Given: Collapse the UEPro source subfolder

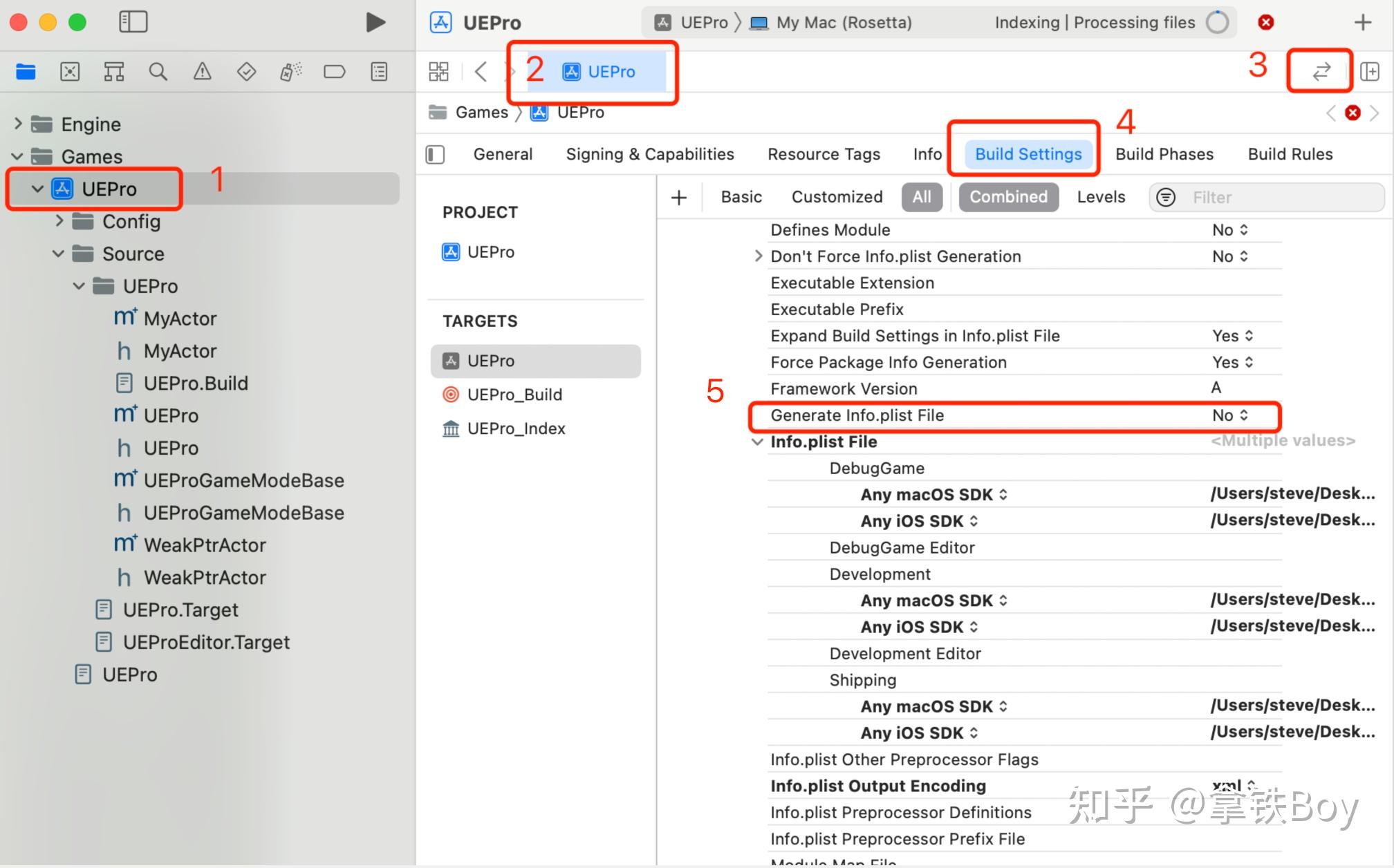Looking at the screenshot, I should 80,286.
